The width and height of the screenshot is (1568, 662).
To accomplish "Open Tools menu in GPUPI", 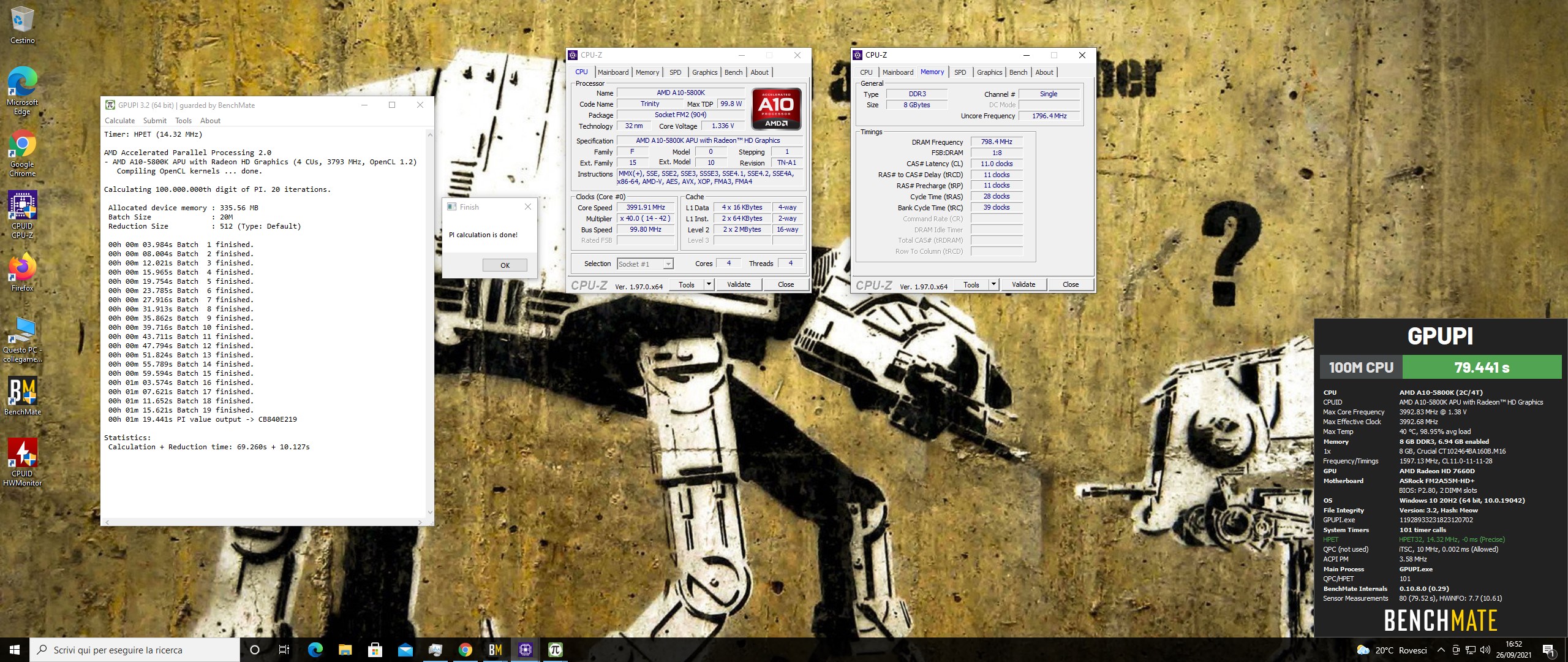I will click(x=183, y=121).
